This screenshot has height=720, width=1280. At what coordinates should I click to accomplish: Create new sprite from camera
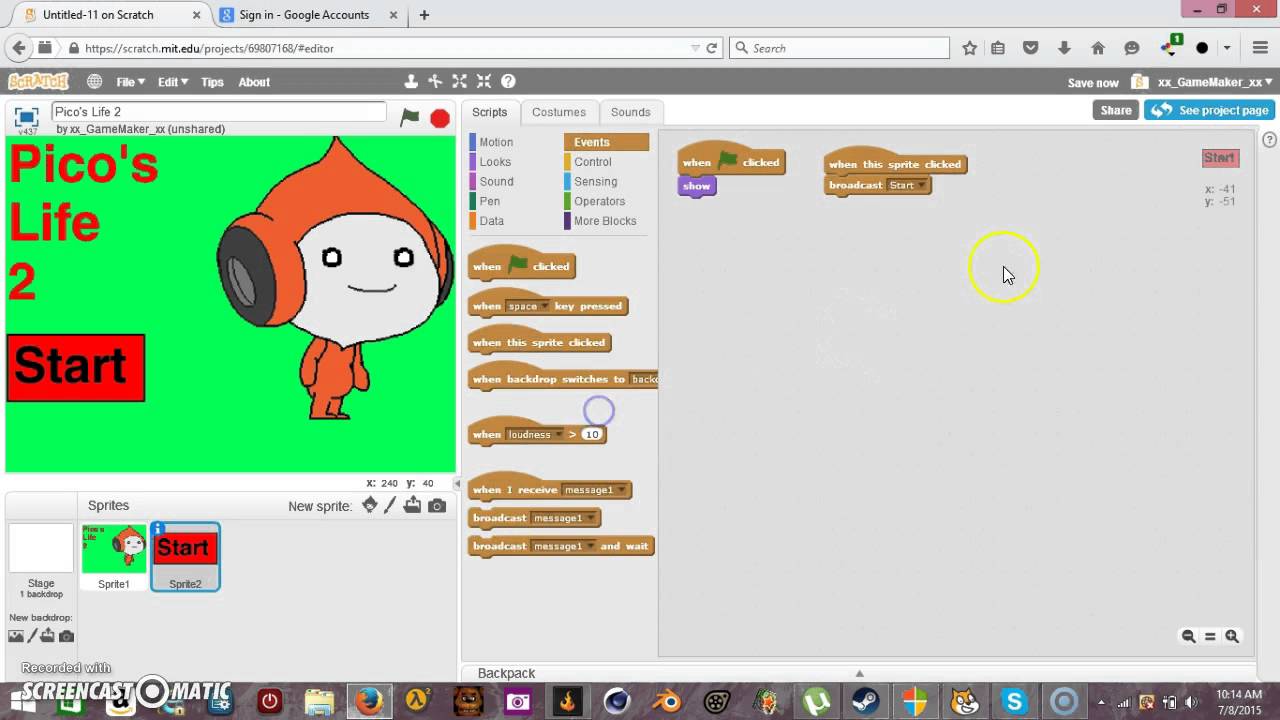click(437, 506)
